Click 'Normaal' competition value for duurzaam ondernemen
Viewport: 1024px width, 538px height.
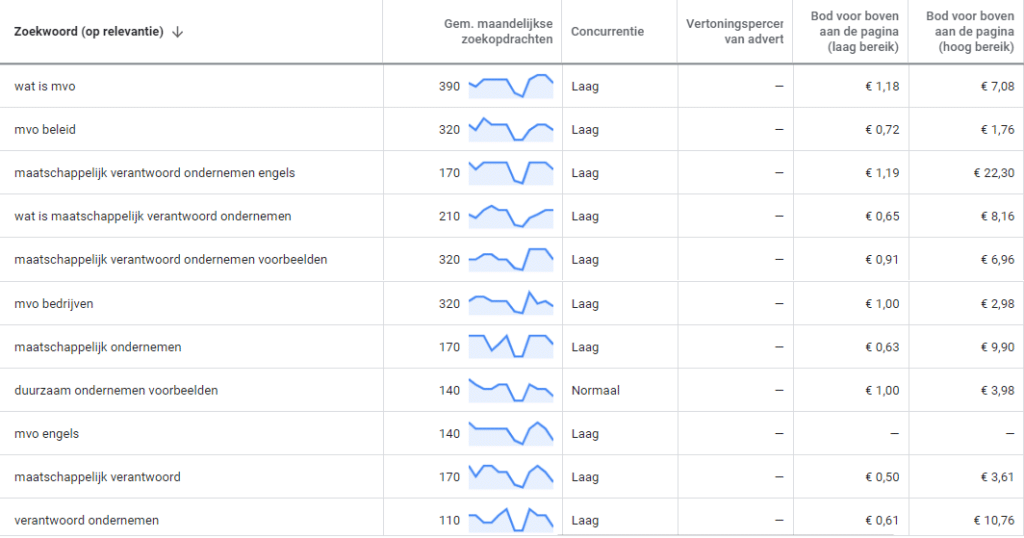[x=596, y=390]
